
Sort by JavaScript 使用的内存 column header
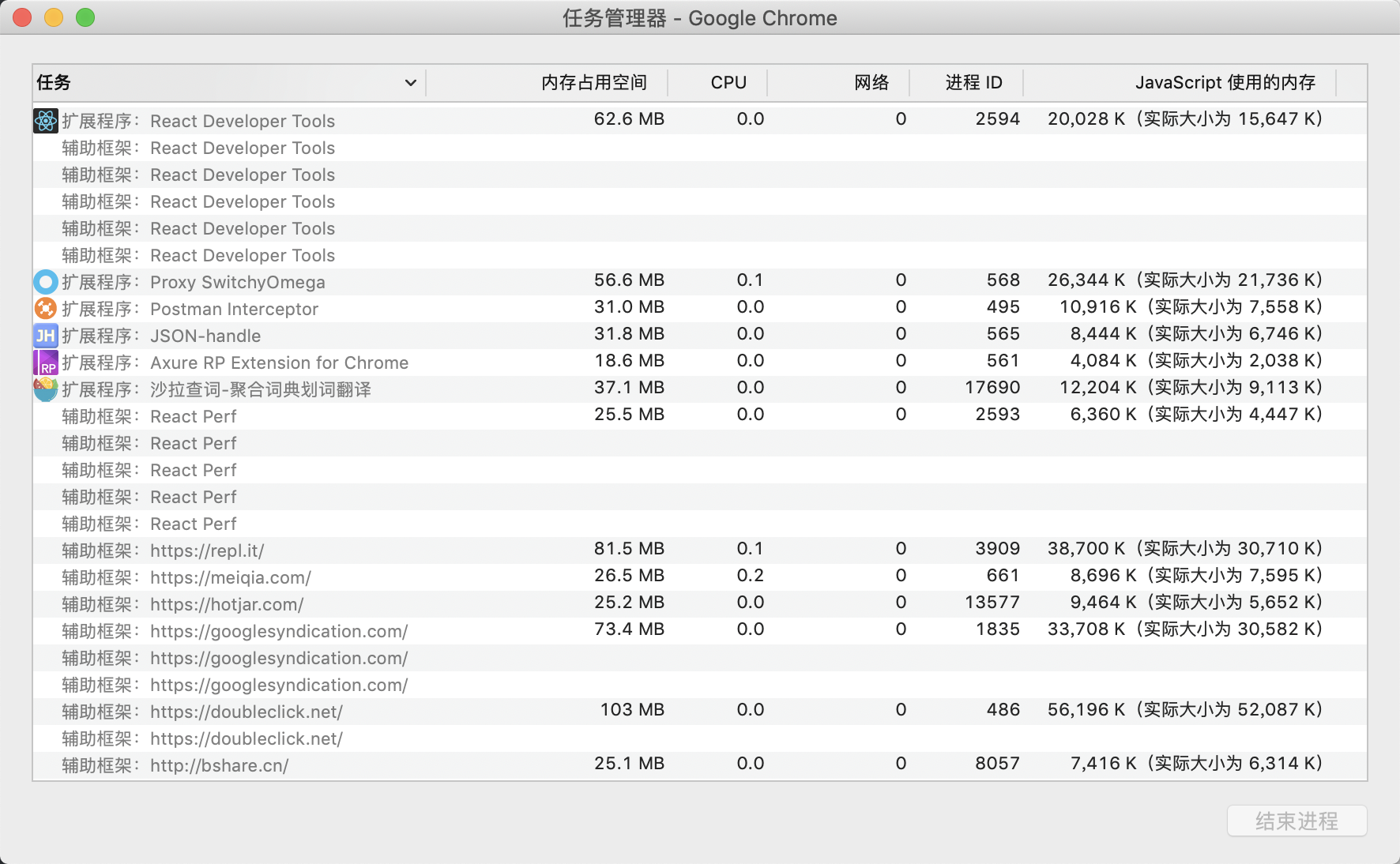tap(1225, 83)
